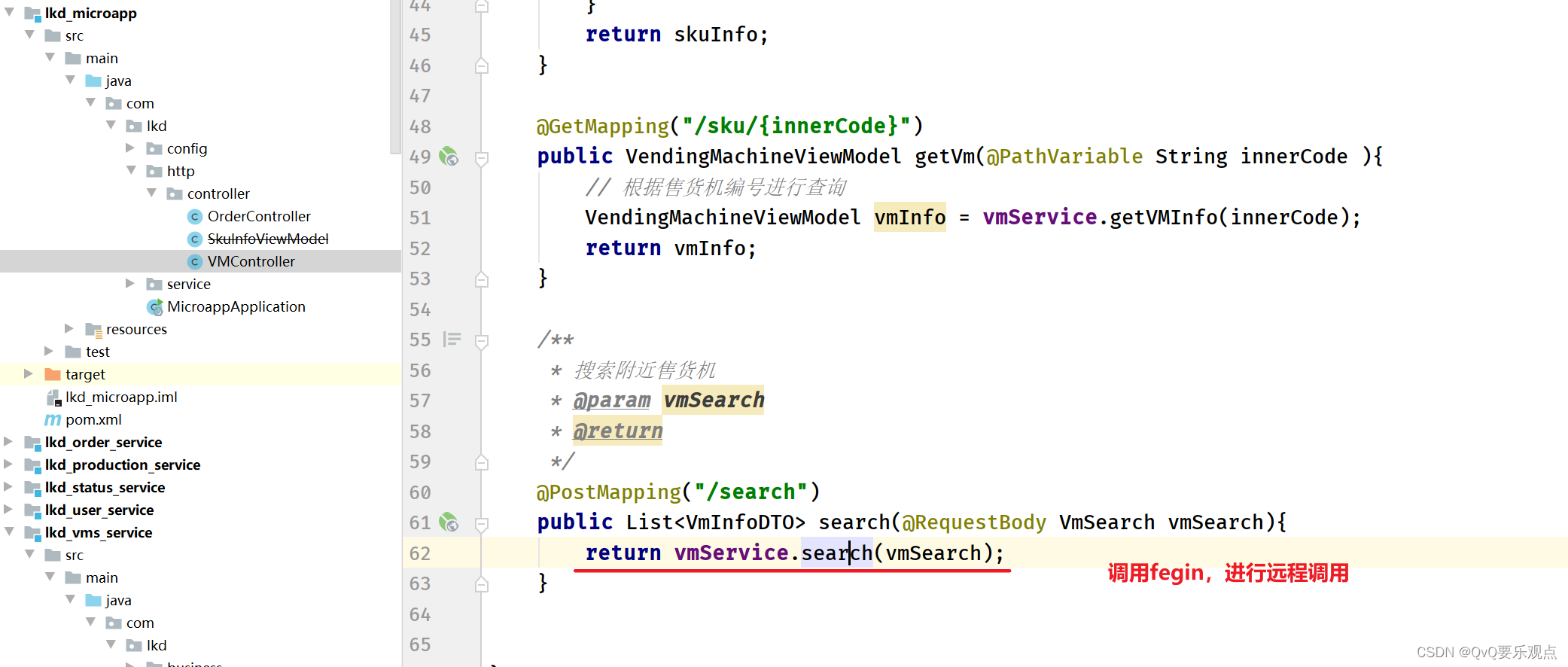Image resolution: width=1568 pixels, height=667 pixels.
Task: Select the lkd_order_service module
Action: click(x=103, y=442)
